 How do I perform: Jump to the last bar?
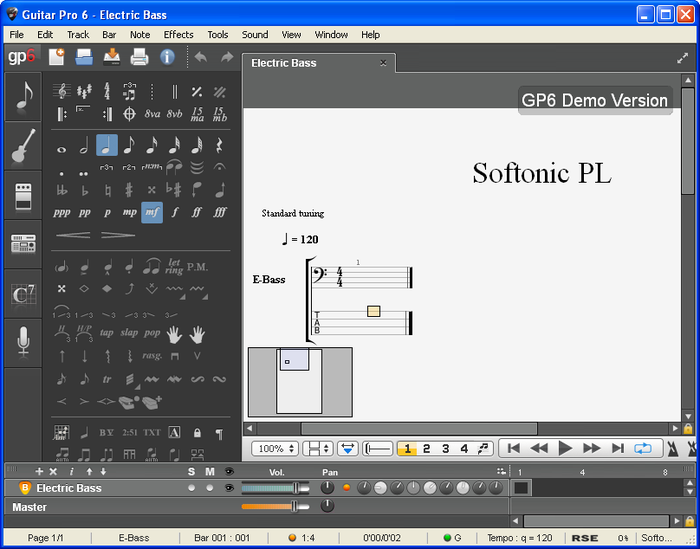pyautogui.click(x=617, y=448)
